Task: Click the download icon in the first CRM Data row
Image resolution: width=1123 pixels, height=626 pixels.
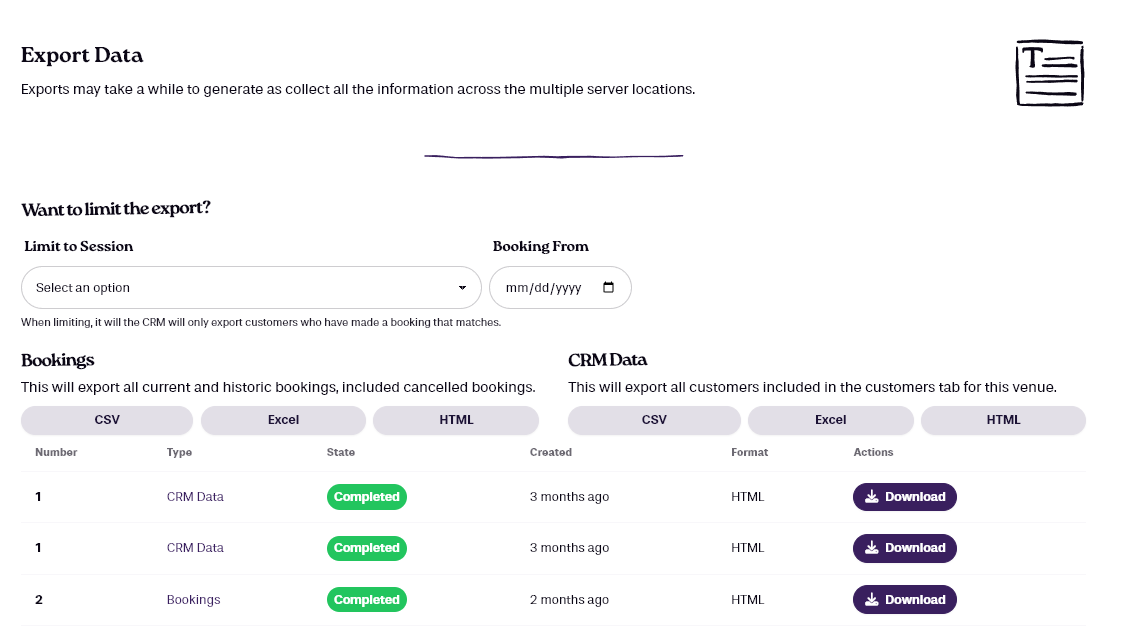Action: 872,497
